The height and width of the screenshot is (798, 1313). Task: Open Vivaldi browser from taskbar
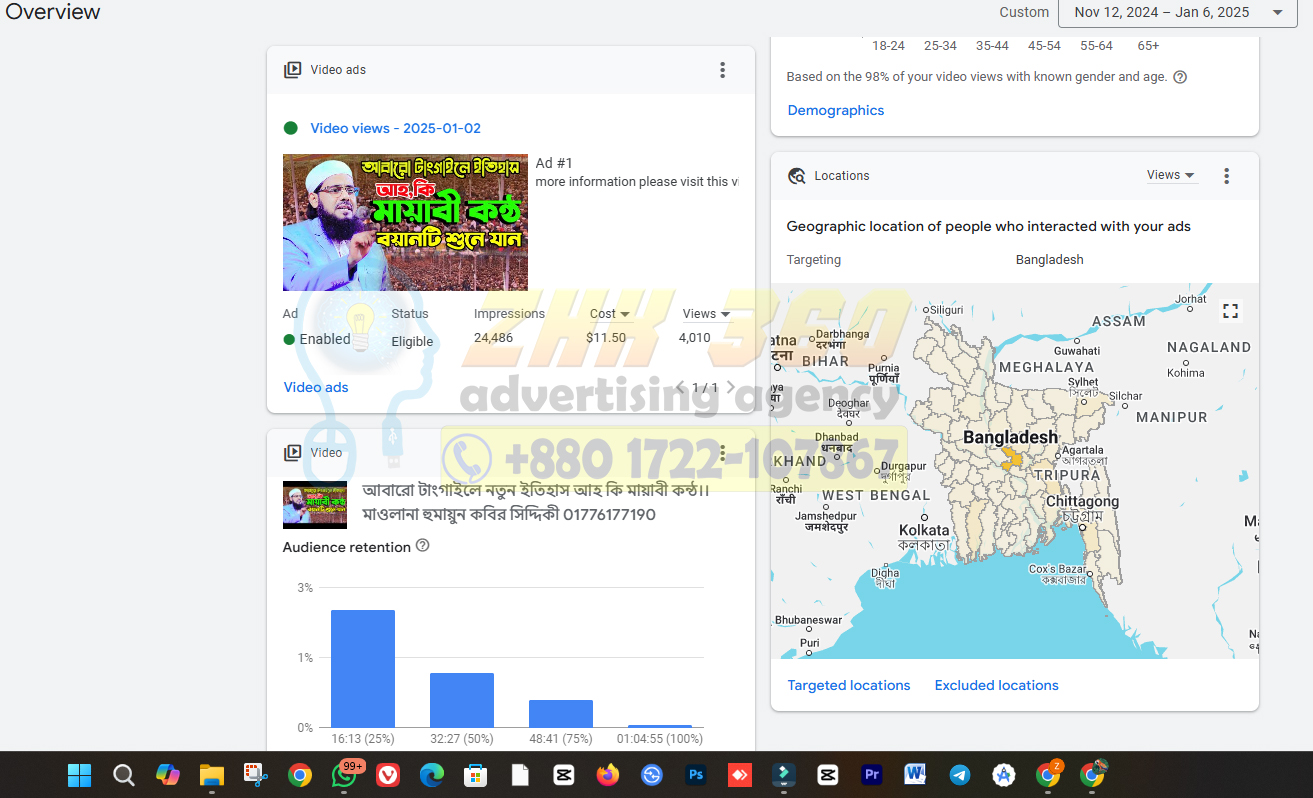387,775
